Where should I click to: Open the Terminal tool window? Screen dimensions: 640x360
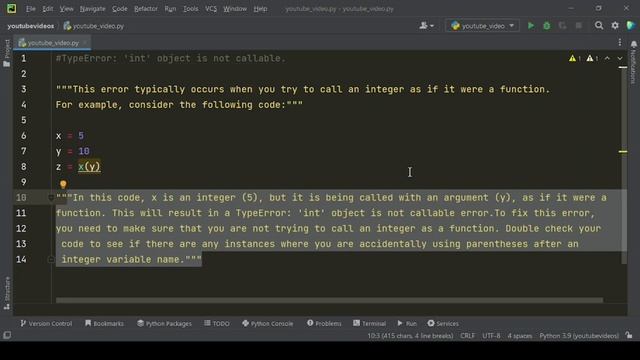[x=369, y=323]
